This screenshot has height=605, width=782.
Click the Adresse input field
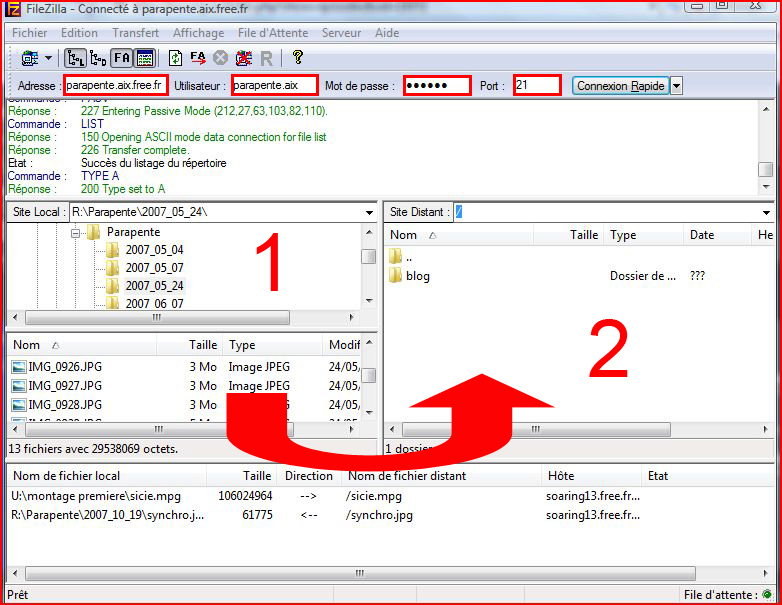coord(115,85)
